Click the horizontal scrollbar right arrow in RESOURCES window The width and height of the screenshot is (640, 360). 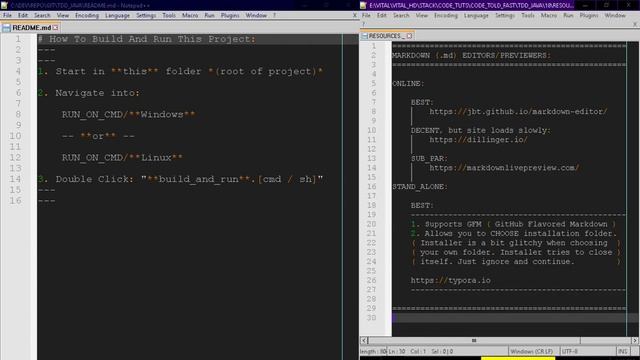pyautogui.click(x=635, y=340)
